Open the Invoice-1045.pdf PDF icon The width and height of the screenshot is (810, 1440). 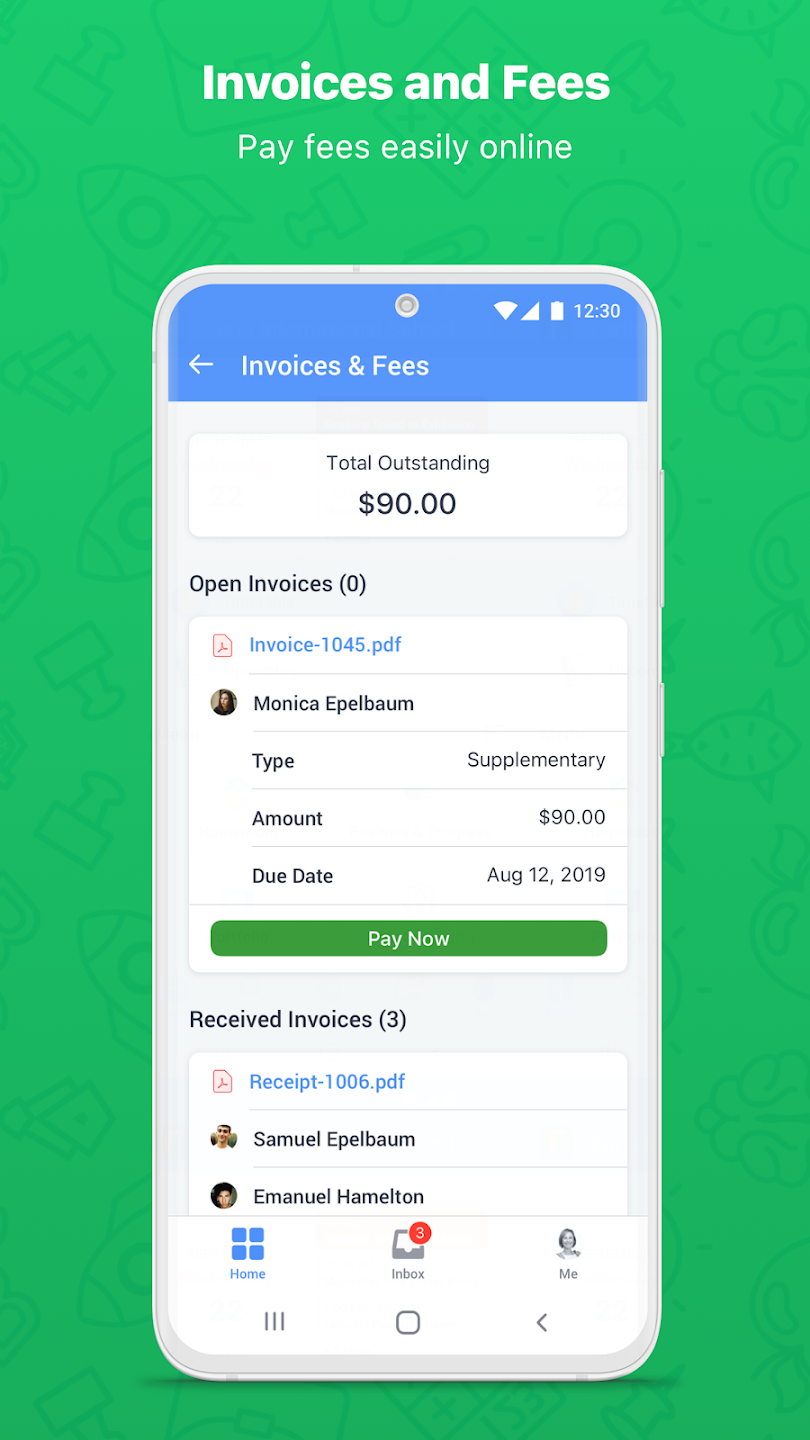(x=222, y=646)
